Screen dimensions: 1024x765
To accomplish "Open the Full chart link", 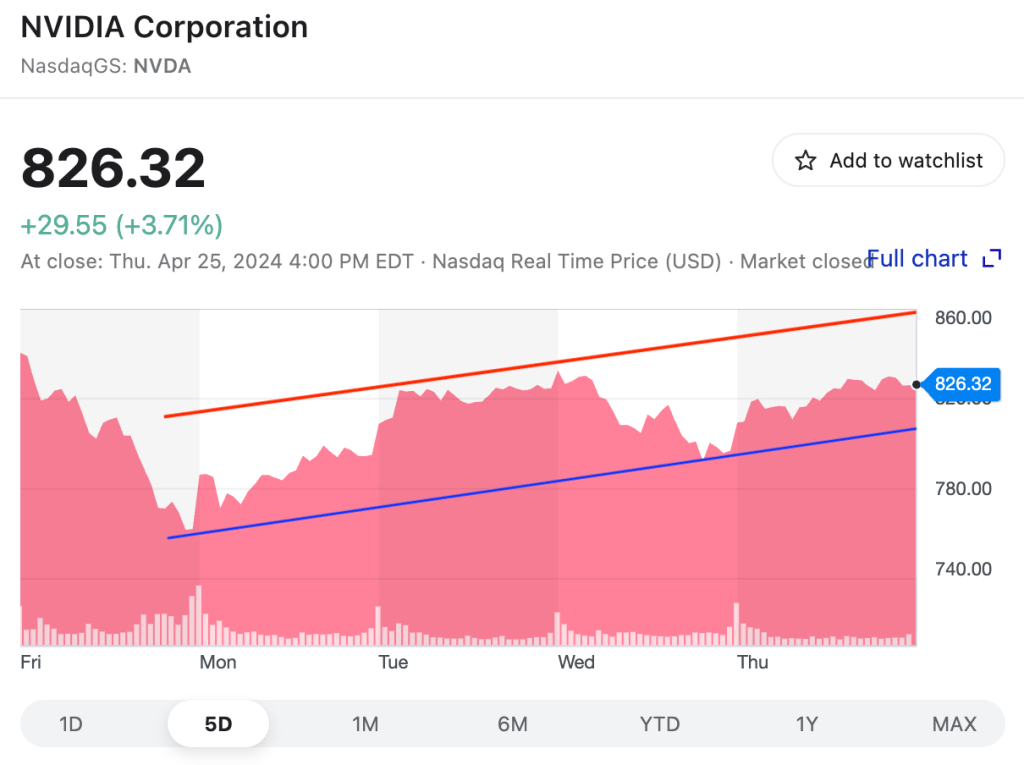I will (917, 259).
